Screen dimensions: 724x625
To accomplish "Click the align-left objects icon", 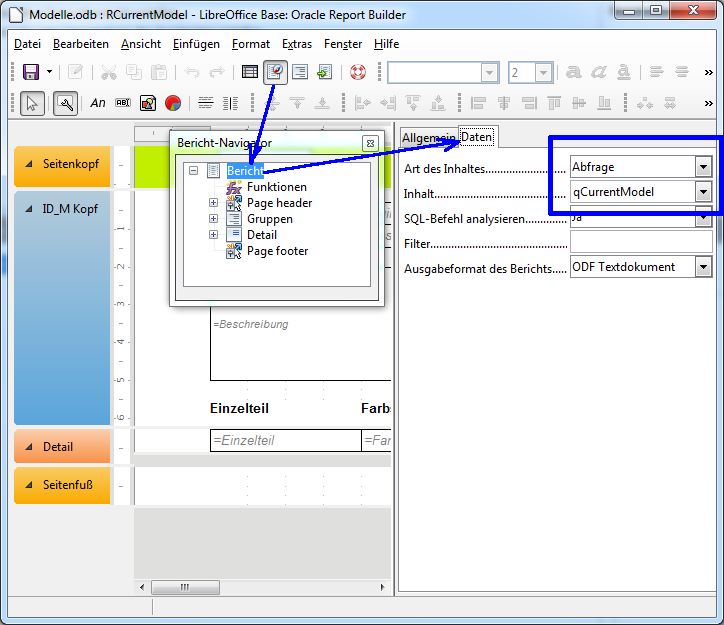I will pyautogui.click(x=478, y=103).
